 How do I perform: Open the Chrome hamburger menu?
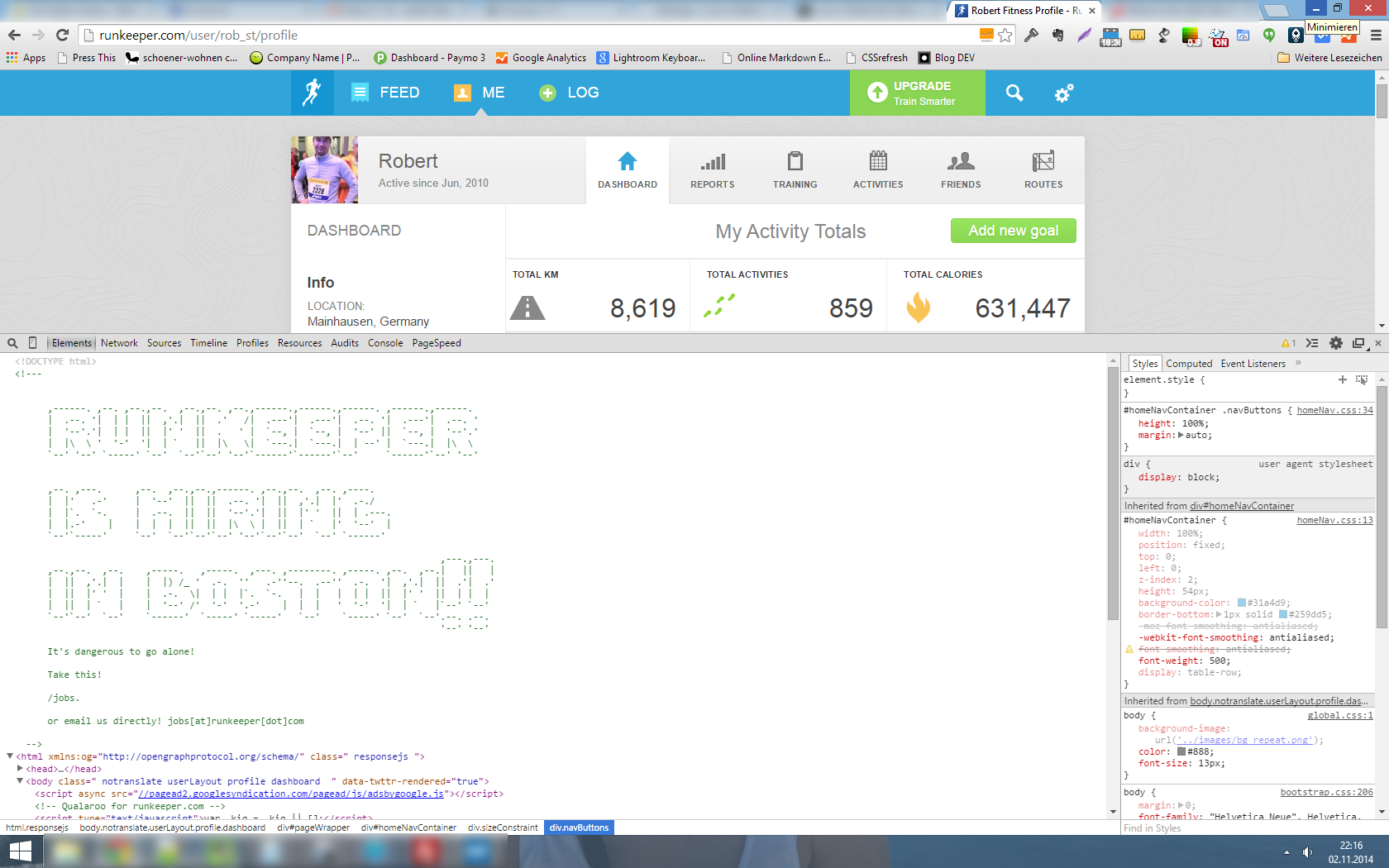1376,35
